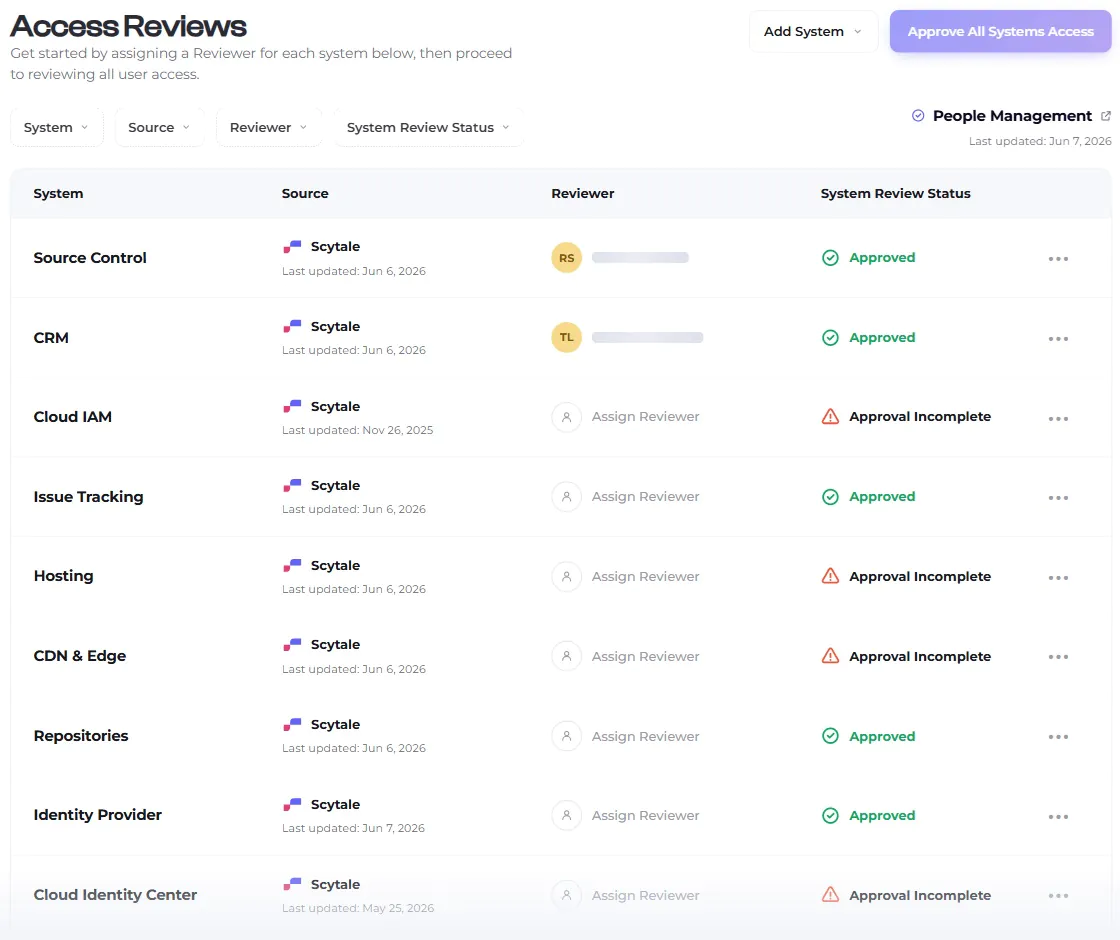The width and height of the screenshot is (1120, 940).
Task: Assign a reviewer to Hosting
Action: [x=645, y=576]
